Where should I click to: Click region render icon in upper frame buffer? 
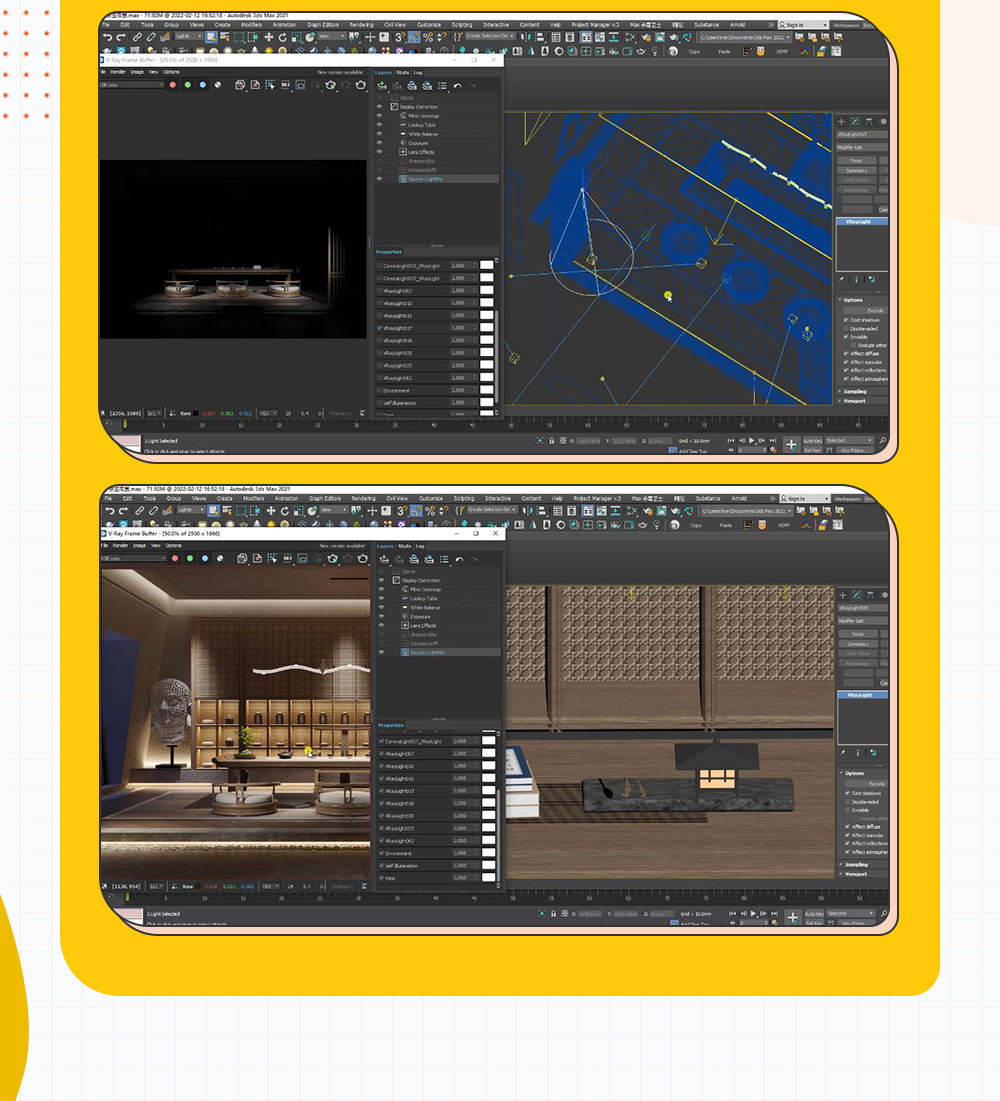click(x=301, y=85)
